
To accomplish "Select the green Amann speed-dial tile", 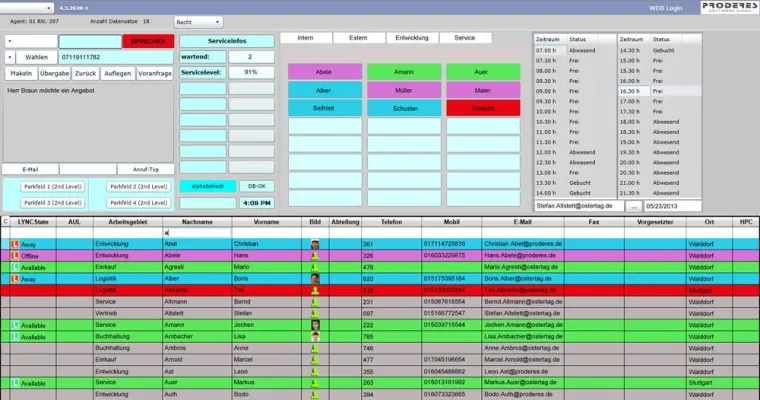I will (404, 72).
